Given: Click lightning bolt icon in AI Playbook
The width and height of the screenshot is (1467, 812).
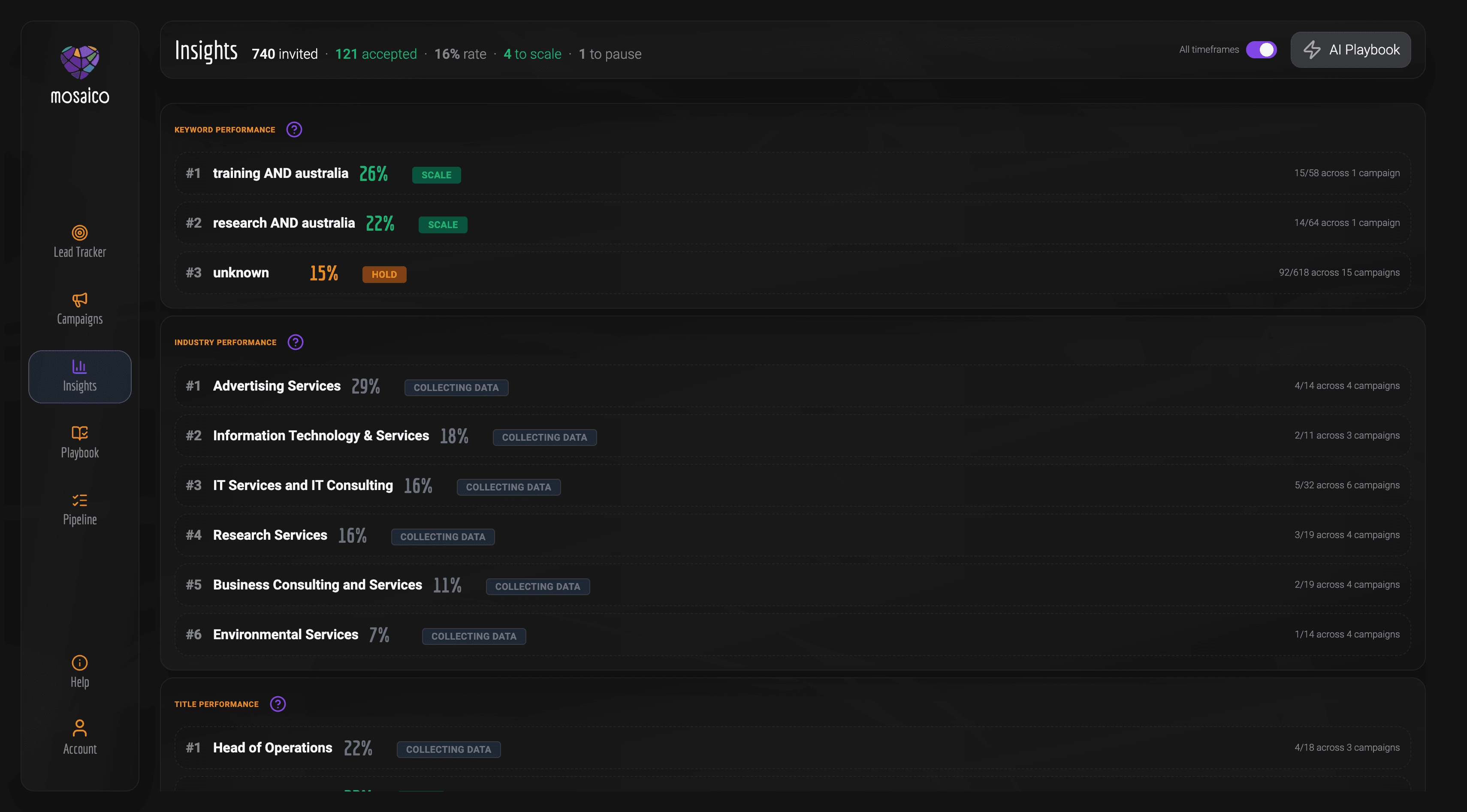Looking at the screenshot, I should pyautogui.click(x=1312, y=49).
